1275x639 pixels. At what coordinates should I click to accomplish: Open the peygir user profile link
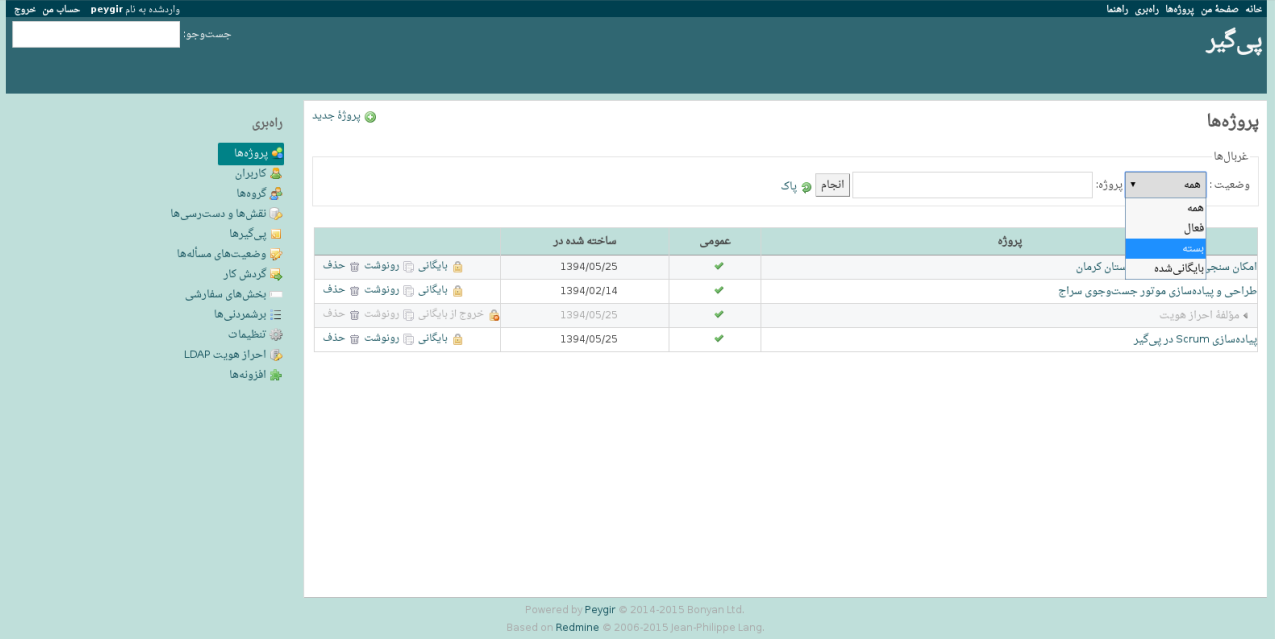pos(106,8)
